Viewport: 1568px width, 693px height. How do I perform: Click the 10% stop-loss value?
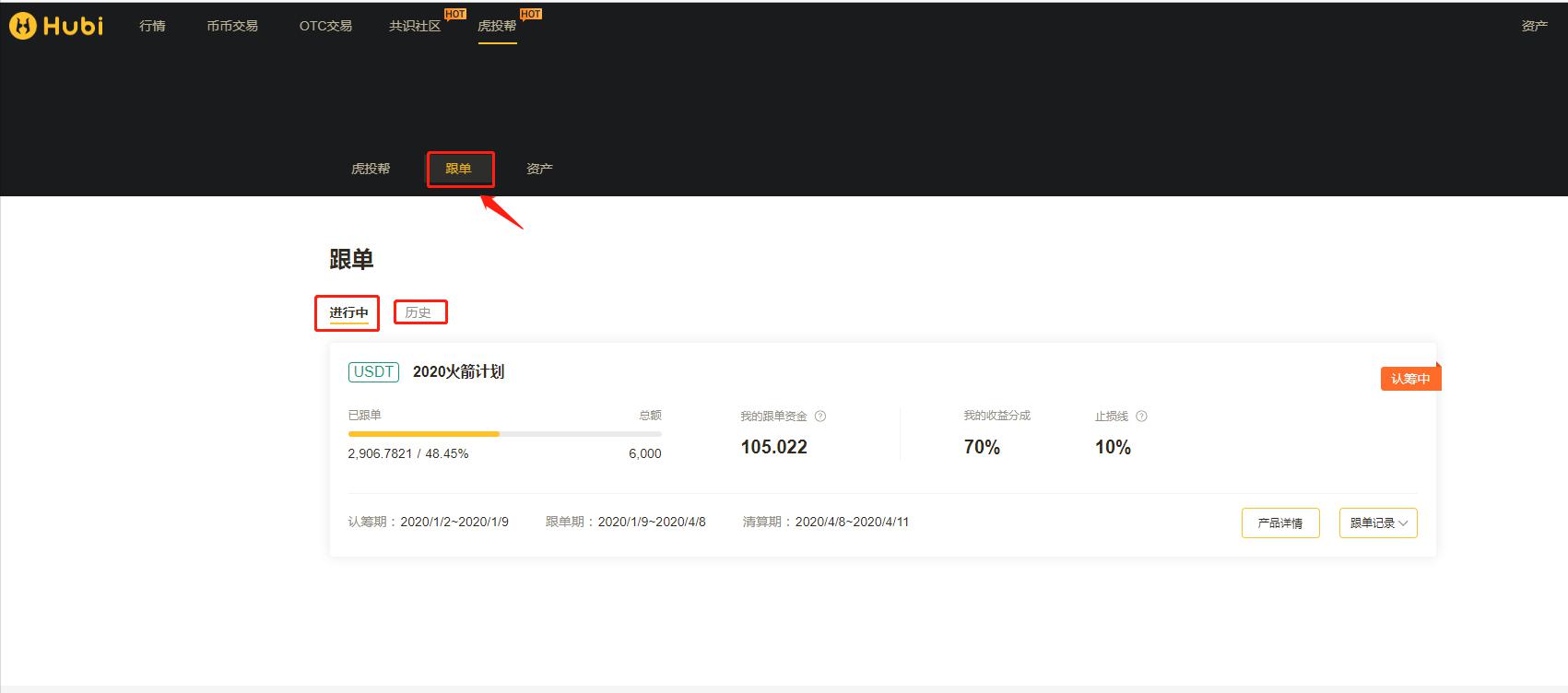pyautogui.click(x=1113, y=447)
